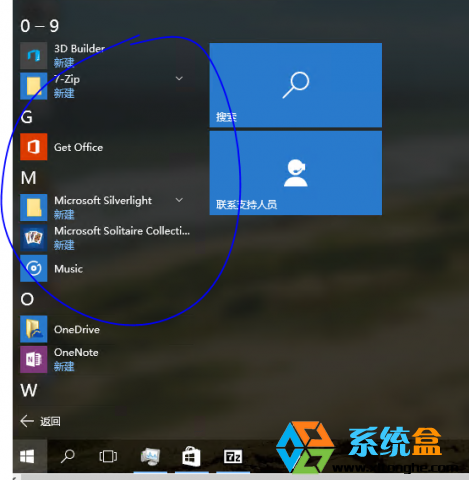Select the OneNote text label
The image size is (469, 480).
pyautogui.click(x=76, y=352)
